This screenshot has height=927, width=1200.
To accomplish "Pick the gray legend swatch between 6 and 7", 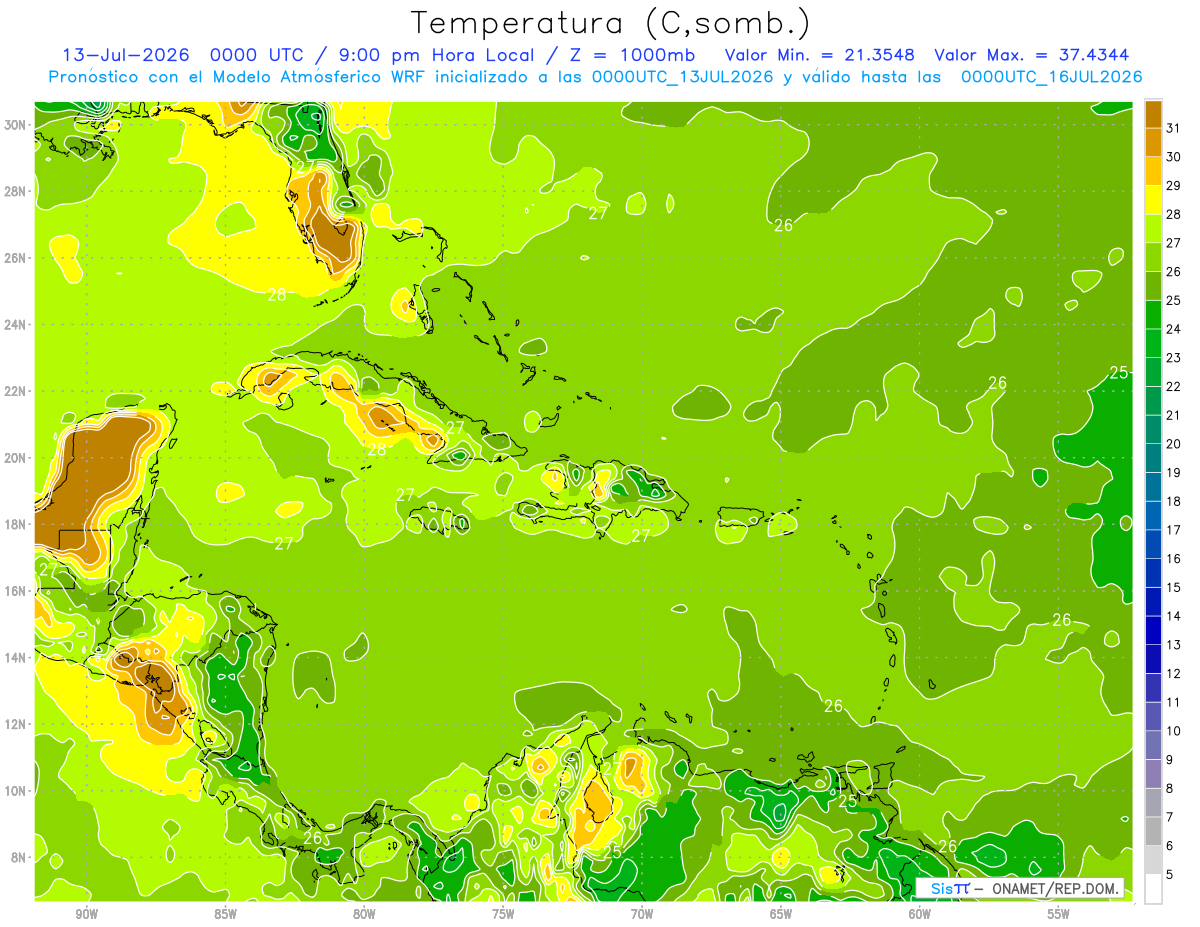I will (1153, 832).
